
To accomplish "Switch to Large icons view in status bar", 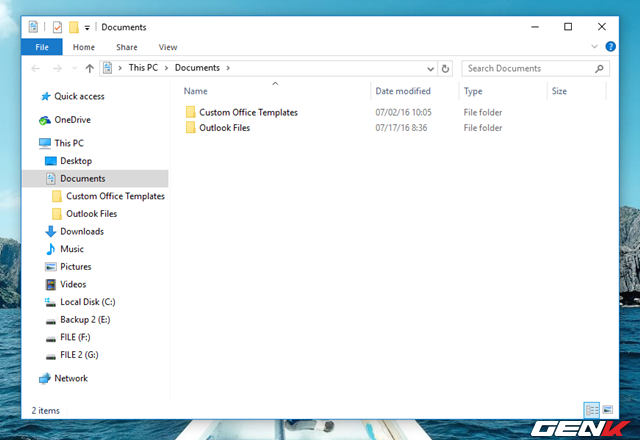I will (x=608, y=410).
